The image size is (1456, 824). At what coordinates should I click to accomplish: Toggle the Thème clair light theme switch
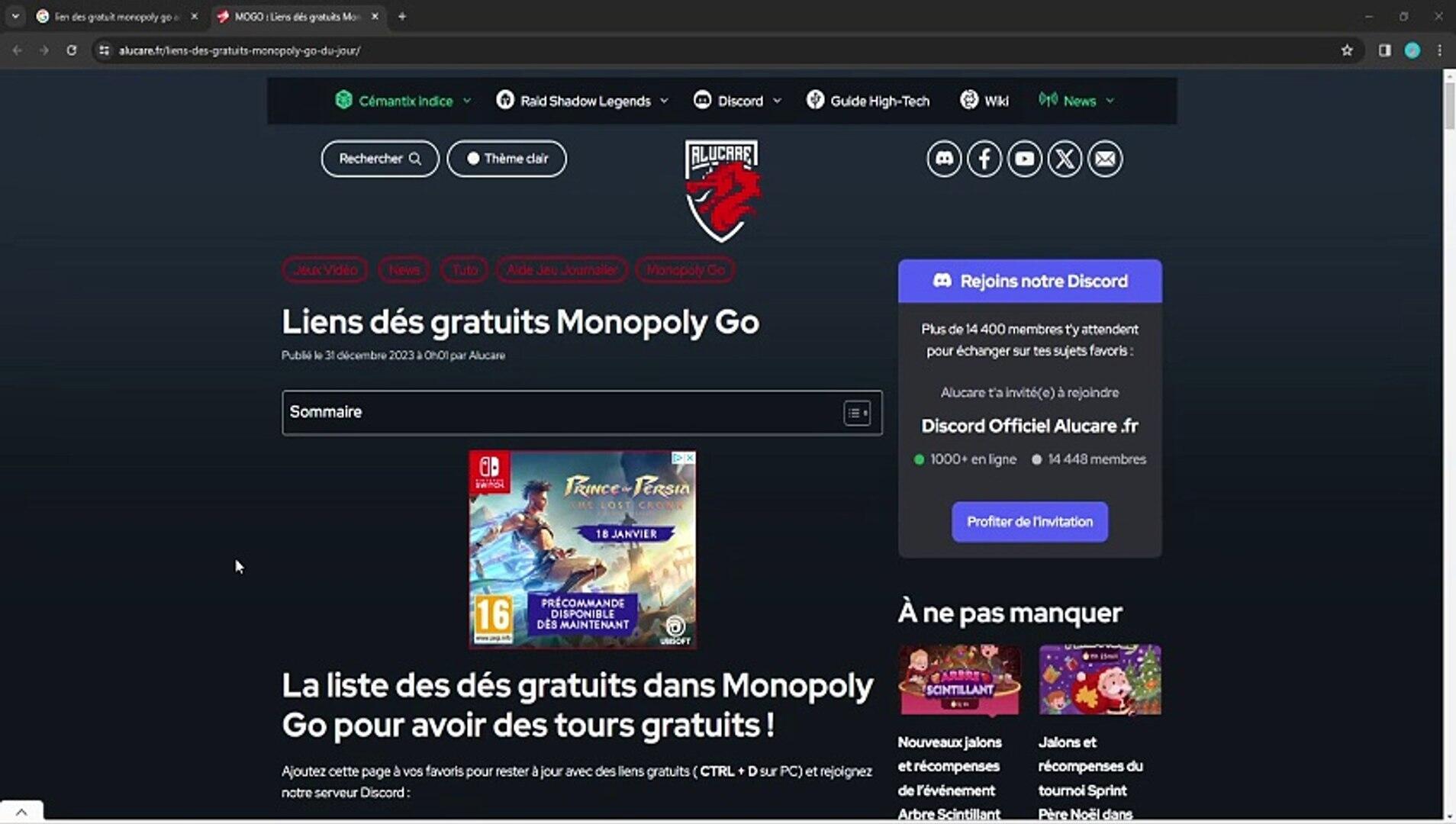(507, 159)
